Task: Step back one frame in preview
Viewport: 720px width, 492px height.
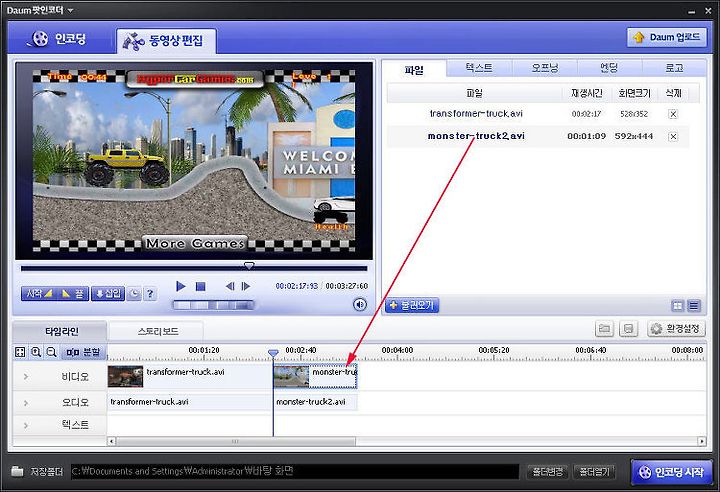Action: tap(230, 286)
